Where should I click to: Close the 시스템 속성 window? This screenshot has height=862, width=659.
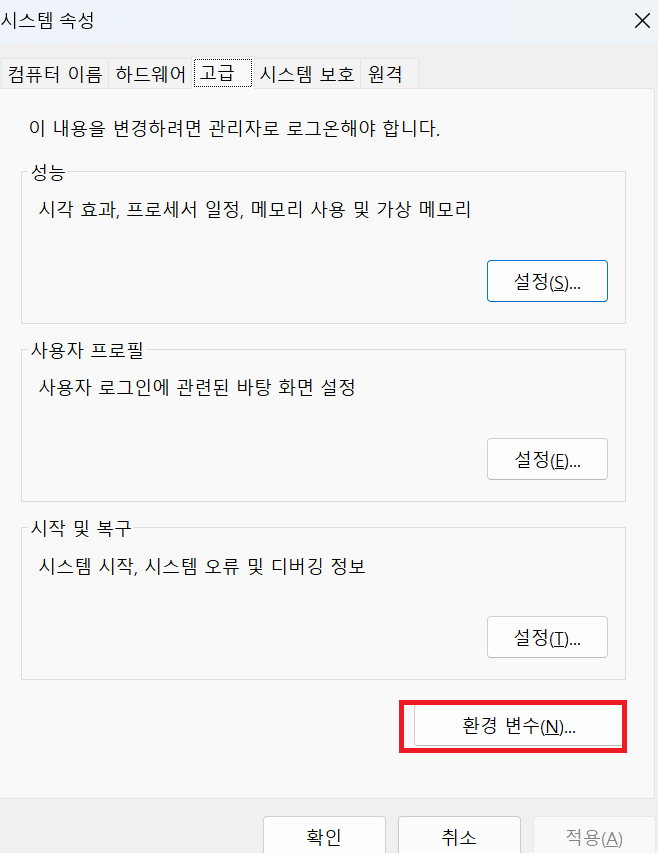click(x=642, y=21)
